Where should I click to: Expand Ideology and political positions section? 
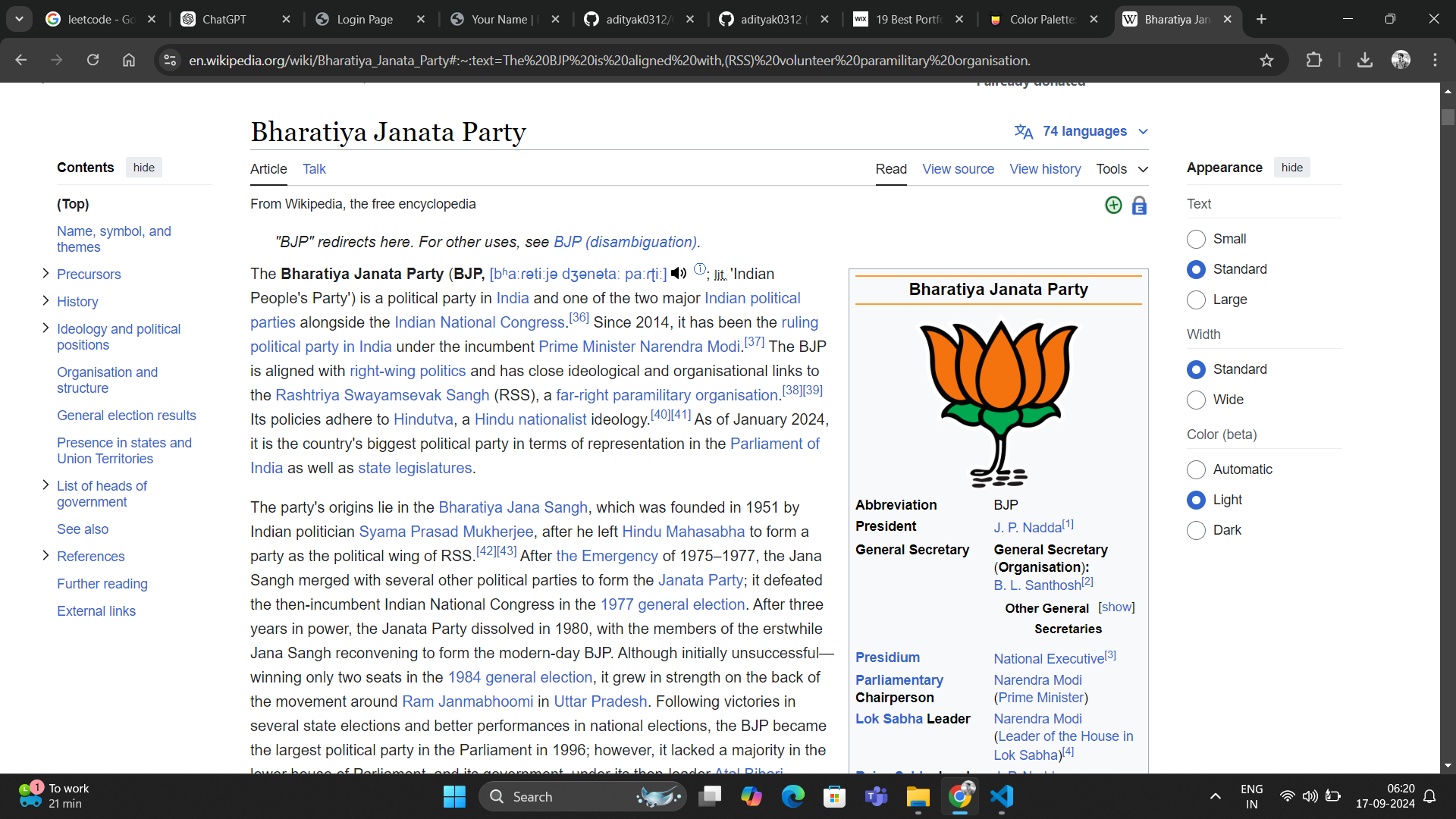tap(45, 328)
